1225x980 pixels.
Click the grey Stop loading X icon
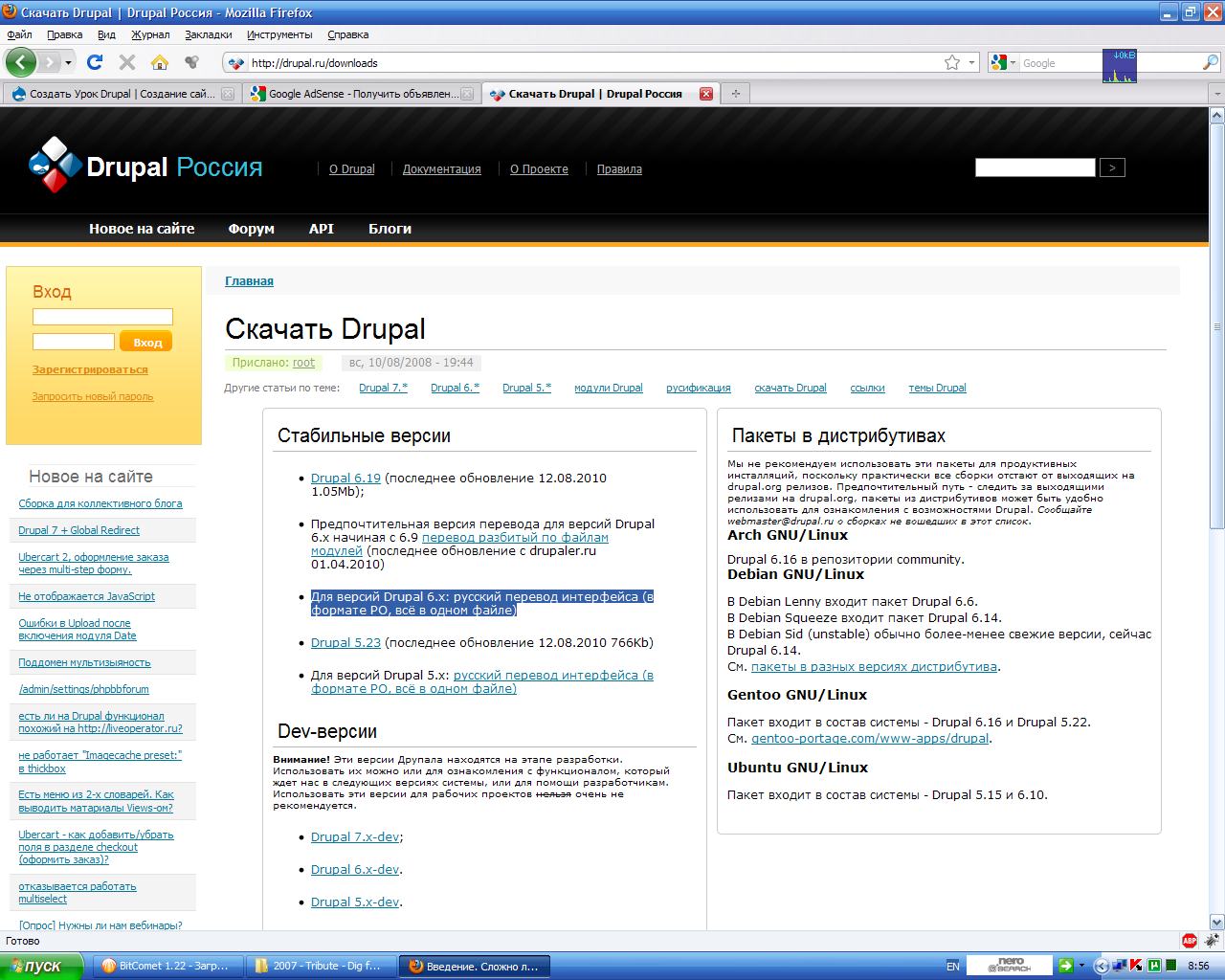click(127, 63)
